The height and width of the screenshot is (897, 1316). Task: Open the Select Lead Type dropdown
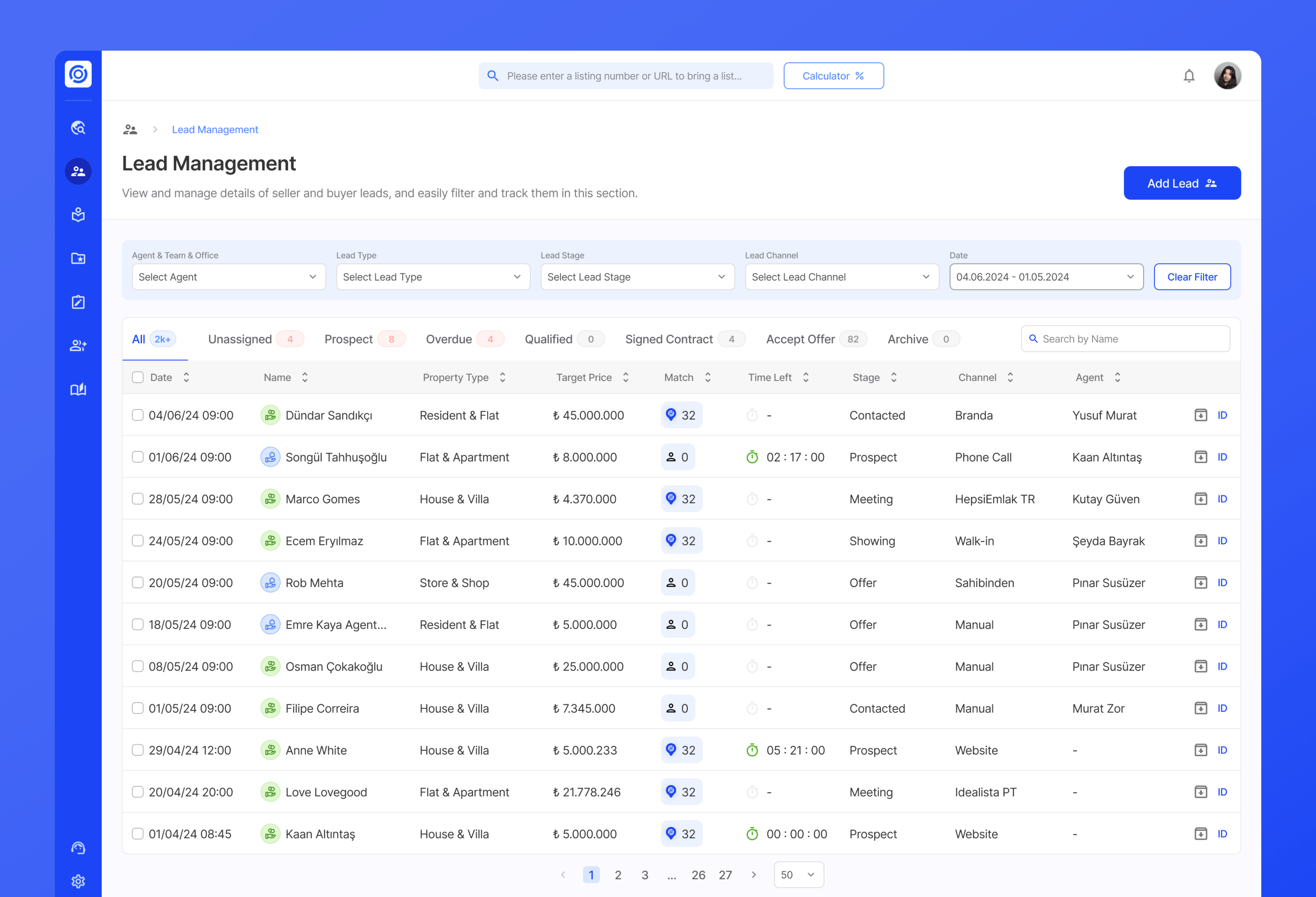[433, 277]
